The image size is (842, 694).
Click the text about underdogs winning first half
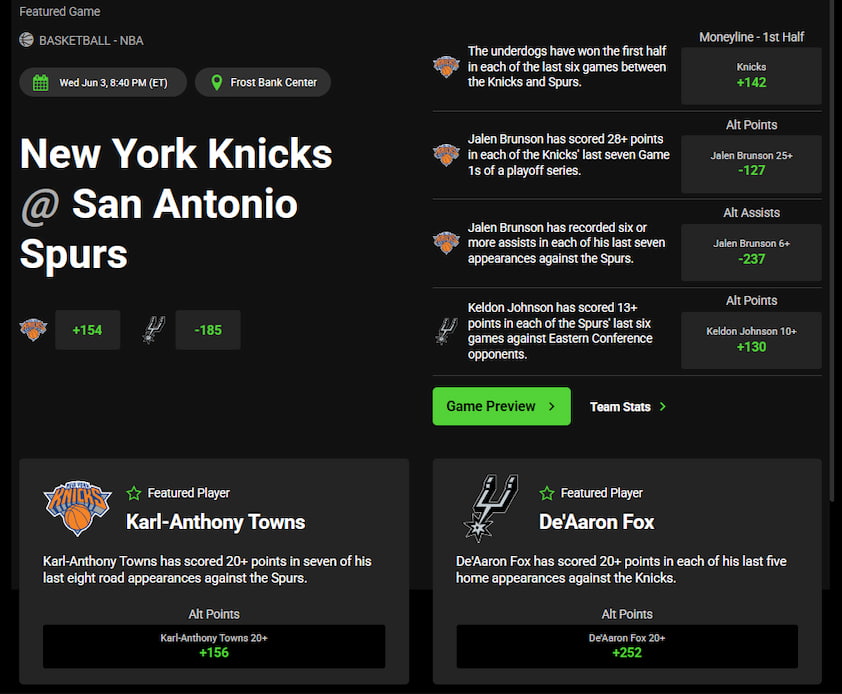[x=567, y=67]
